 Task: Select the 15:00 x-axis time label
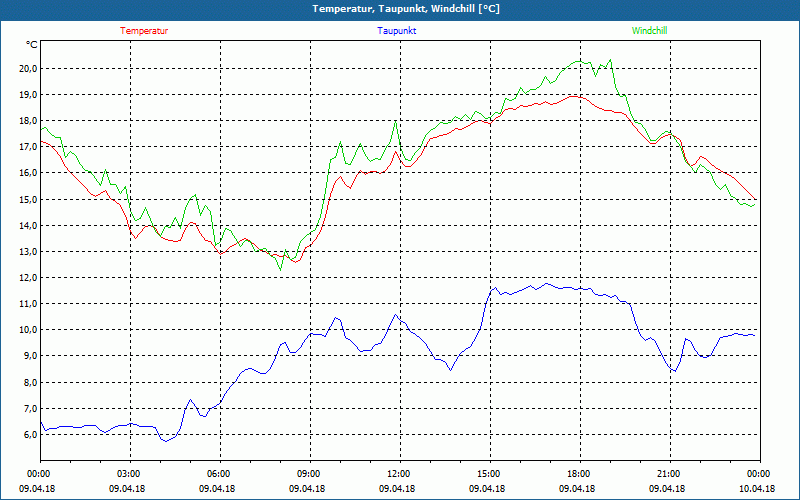(x=489, y=474)
